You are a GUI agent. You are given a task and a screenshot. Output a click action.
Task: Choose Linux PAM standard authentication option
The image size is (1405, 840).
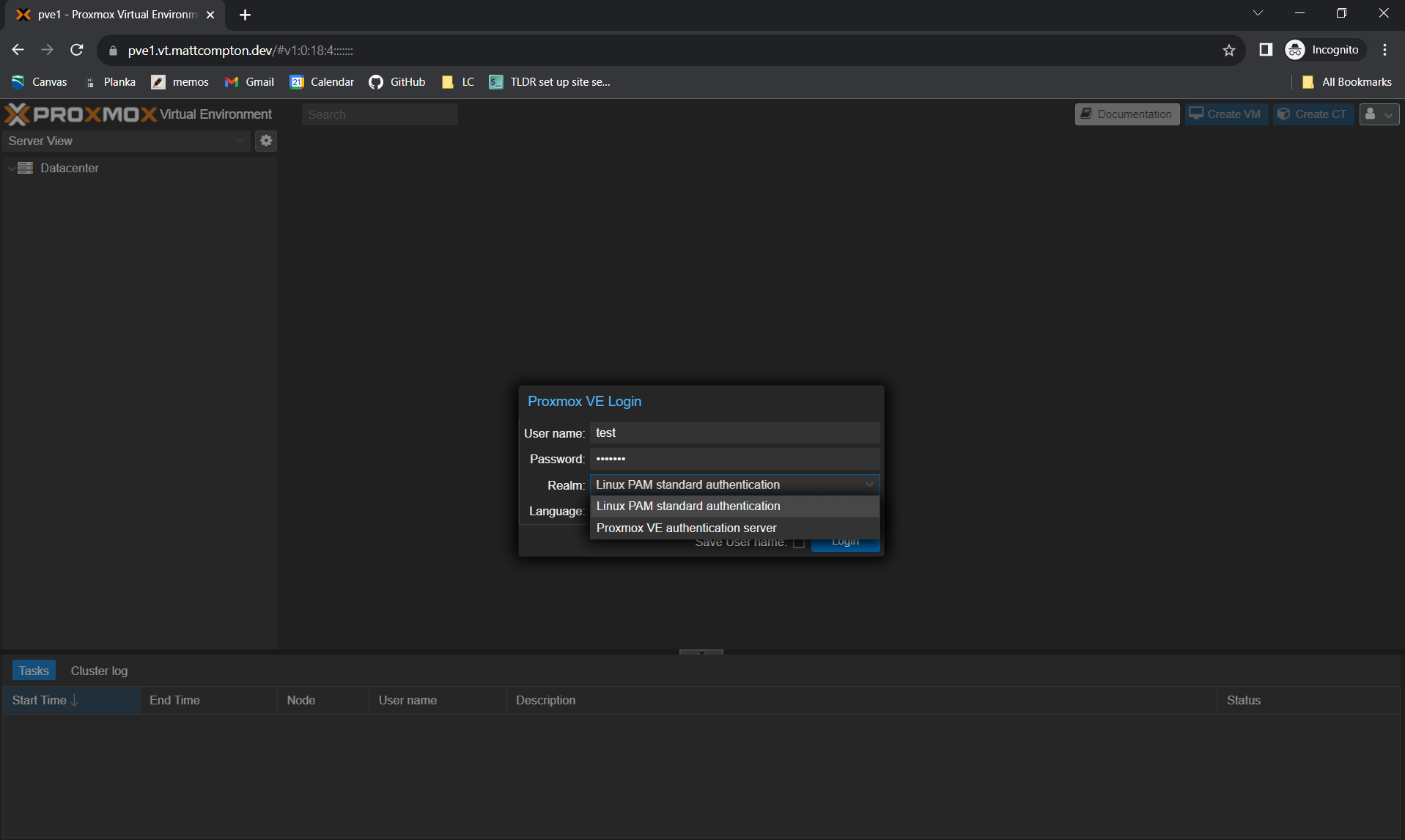pyautogui.click(x=734, y=506)
